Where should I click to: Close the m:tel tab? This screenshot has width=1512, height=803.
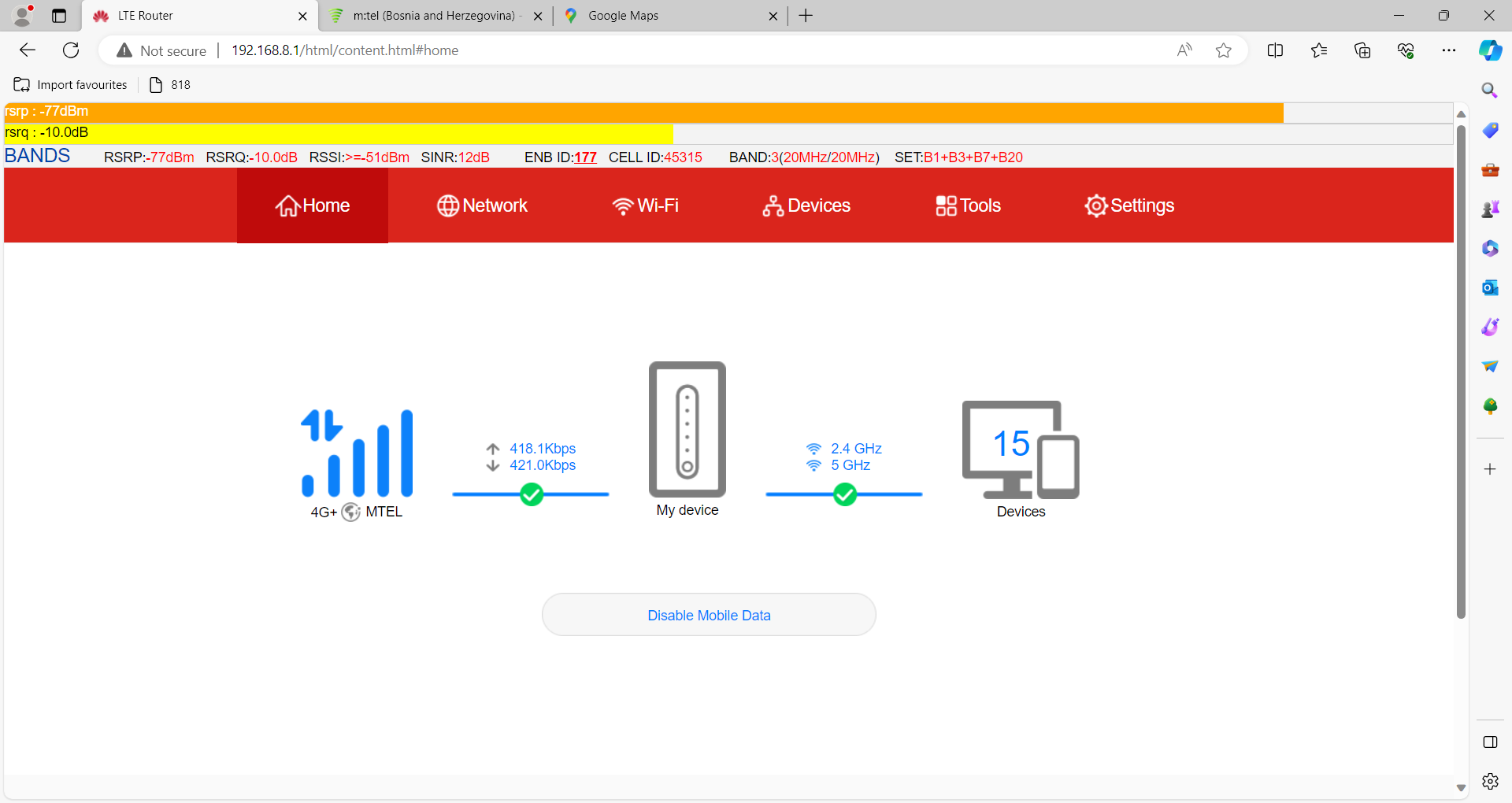click(538, 16)
